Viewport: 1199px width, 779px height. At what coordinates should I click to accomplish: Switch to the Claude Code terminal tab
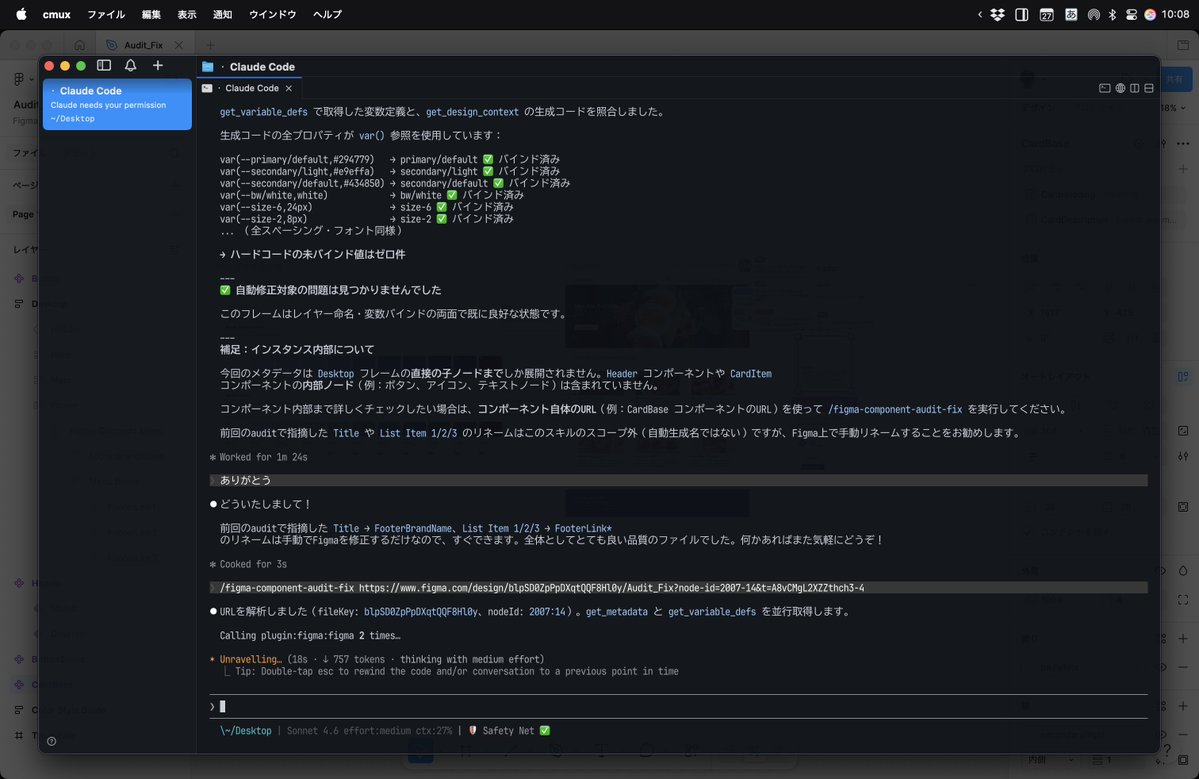(251, 88)
